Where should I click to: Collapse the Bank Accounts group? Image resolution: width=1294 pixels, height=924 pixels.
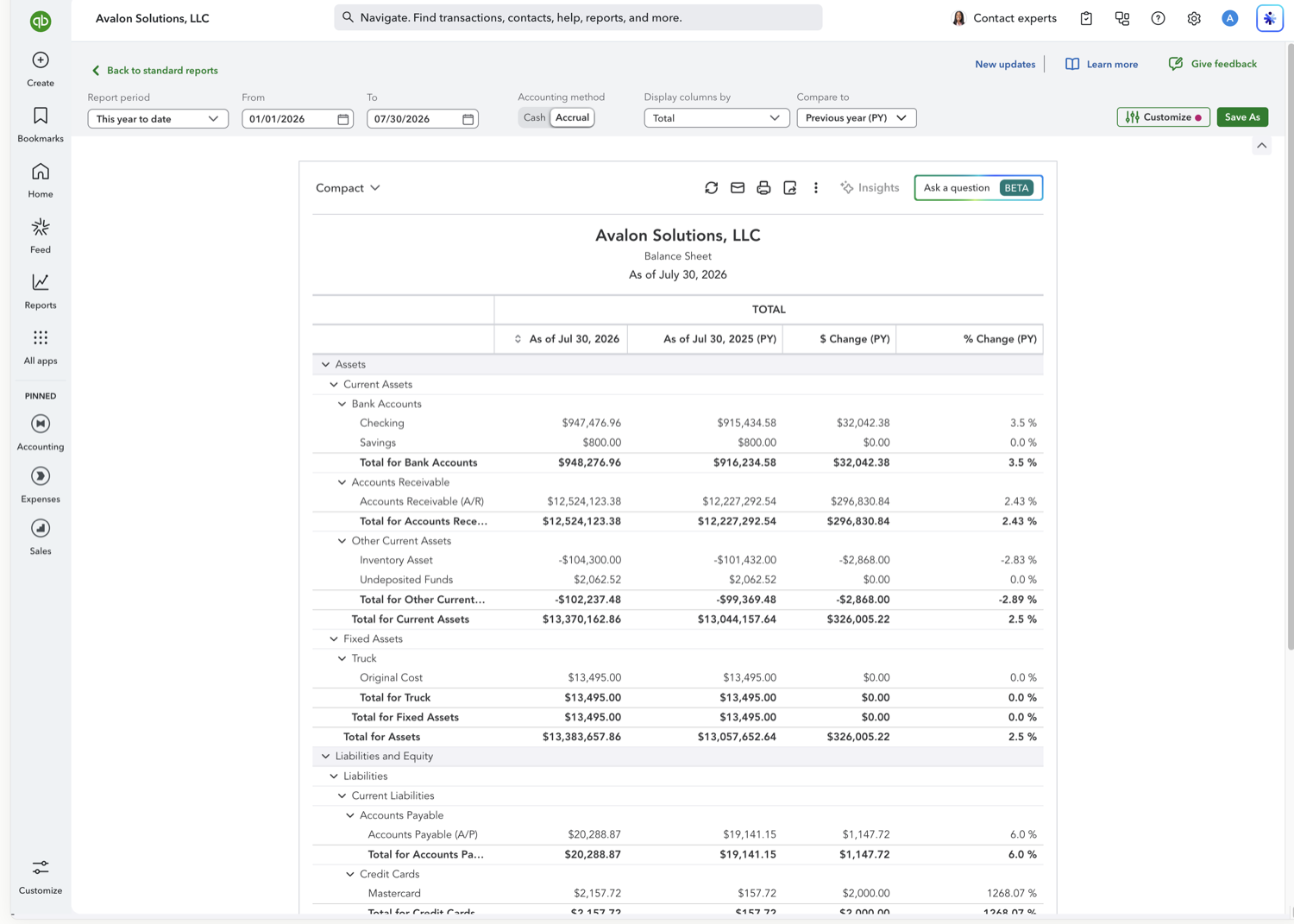pos(342,404)
